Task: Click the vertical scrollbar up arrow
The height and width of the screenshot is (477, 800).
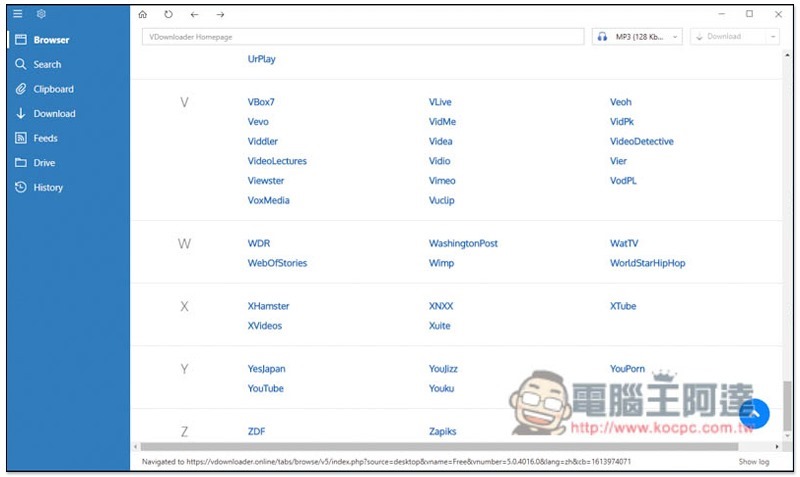Action: coord(787,55)
